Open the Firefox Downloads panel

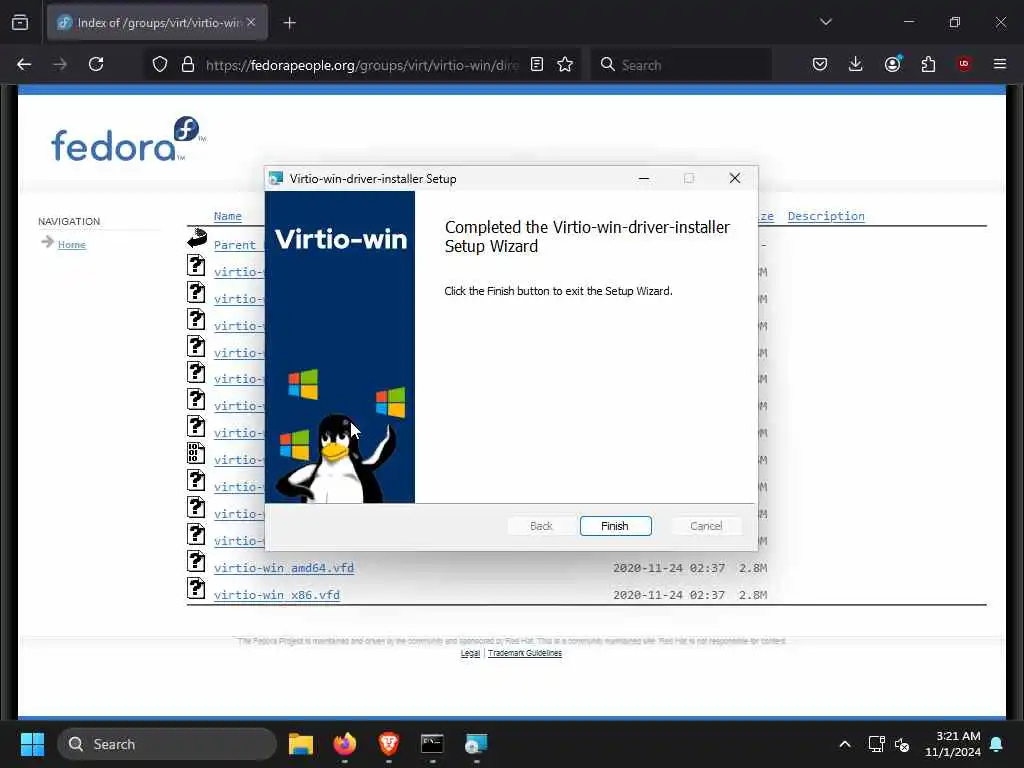[856, 64]
